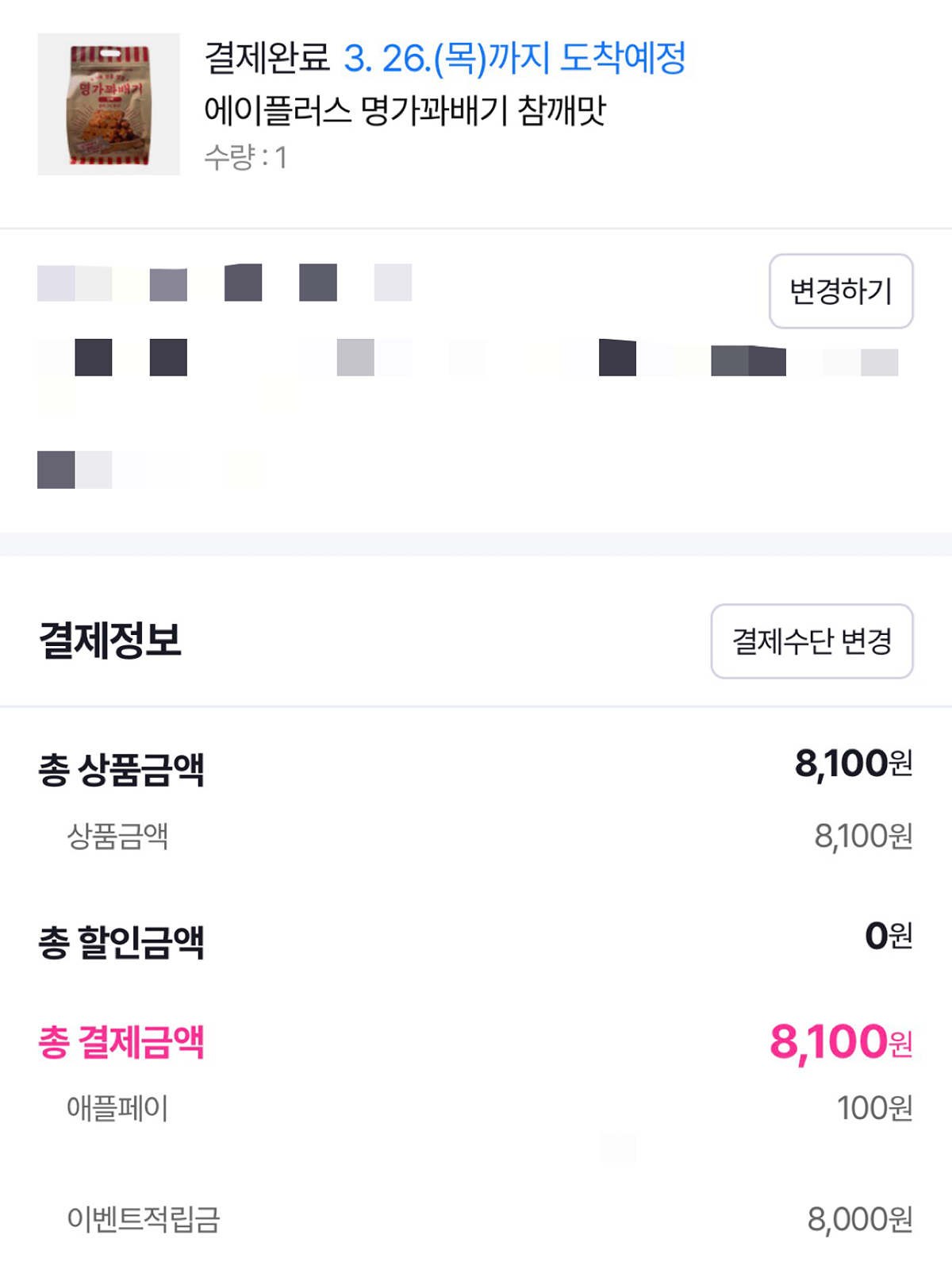Open the blue 도착예정 delivery date link
The height and width of the screenshot is (1281, 952).
tap(514, 58)
